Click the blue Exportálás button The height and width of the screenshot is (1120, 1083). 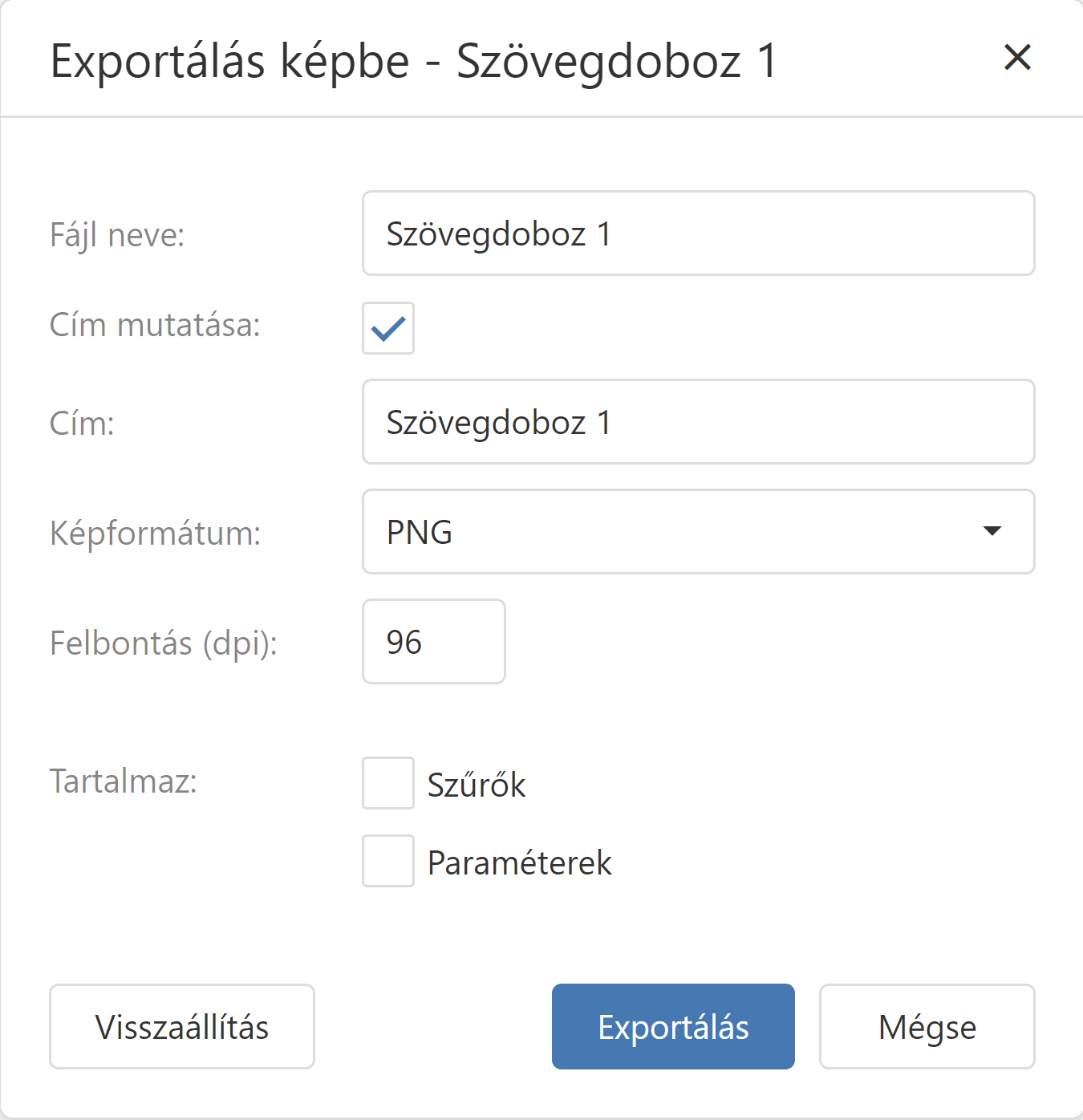click(673, 1027)
